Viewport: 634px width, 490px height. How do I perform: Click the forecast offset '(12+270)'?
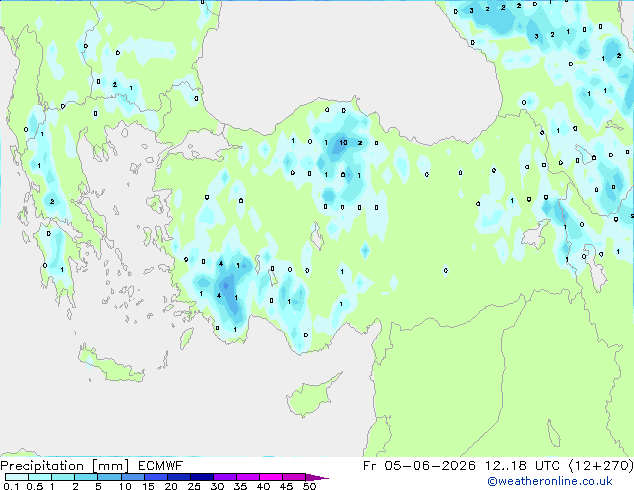[601, 466]
